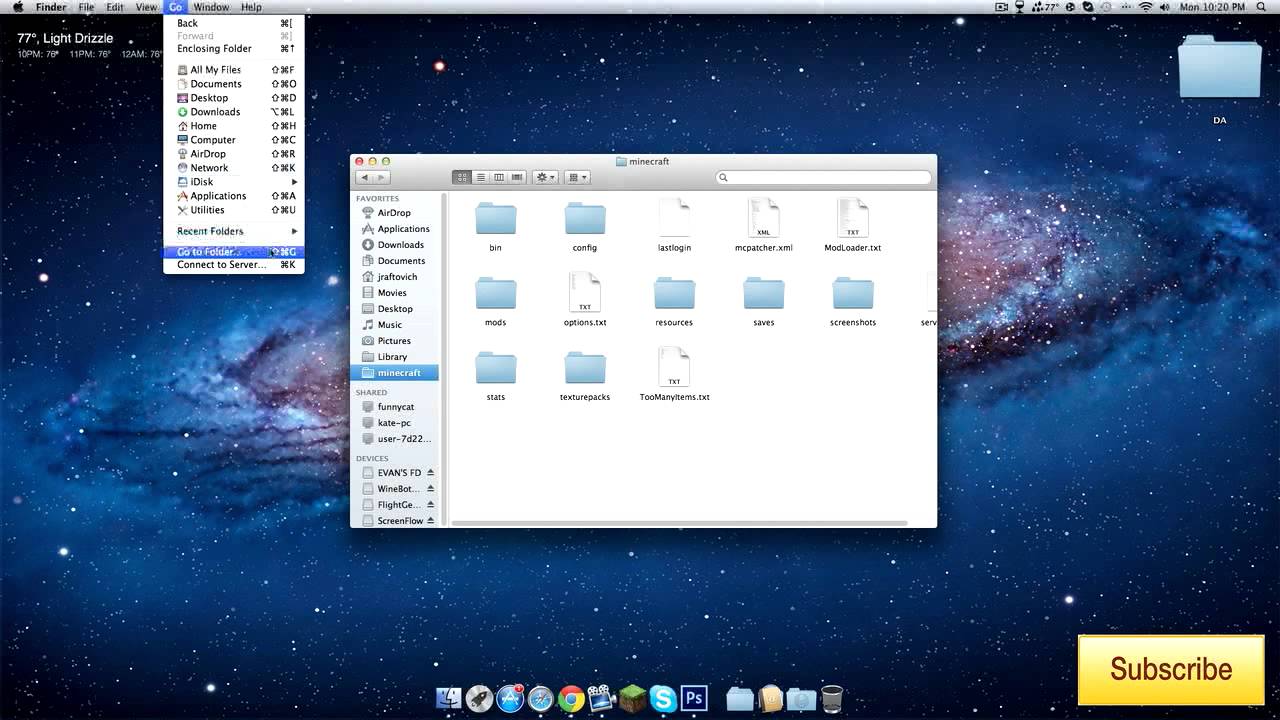Open the stats folder

pos(495,368)
